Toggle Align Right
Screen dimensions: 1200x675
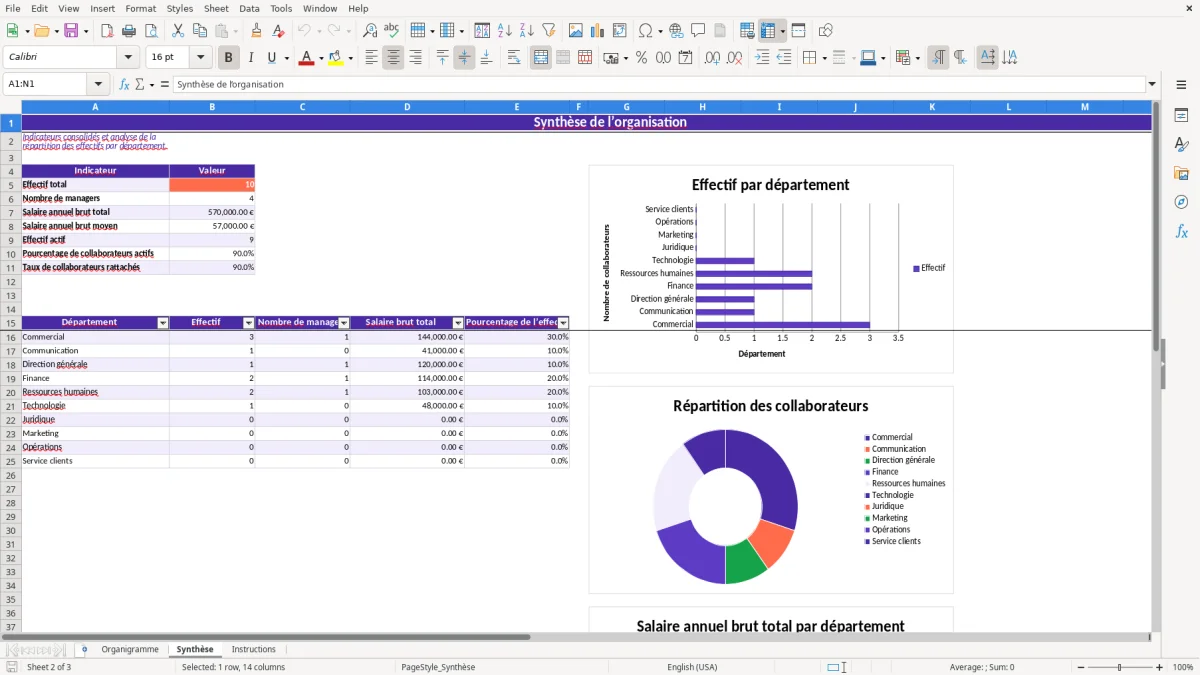click(x=415, y=58)
